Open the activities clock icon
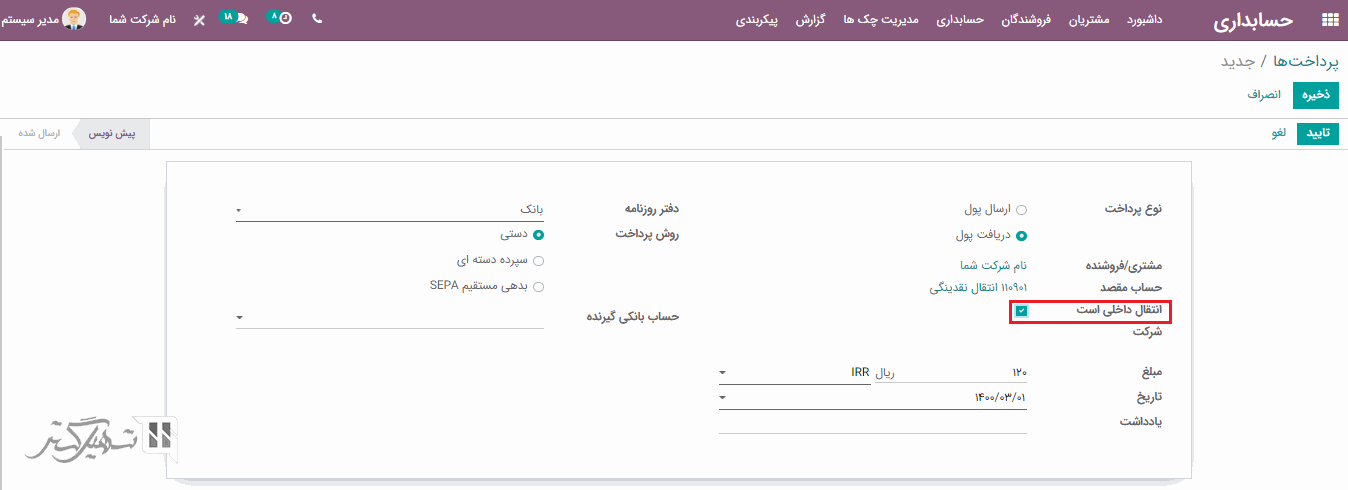 pos(285,19)
